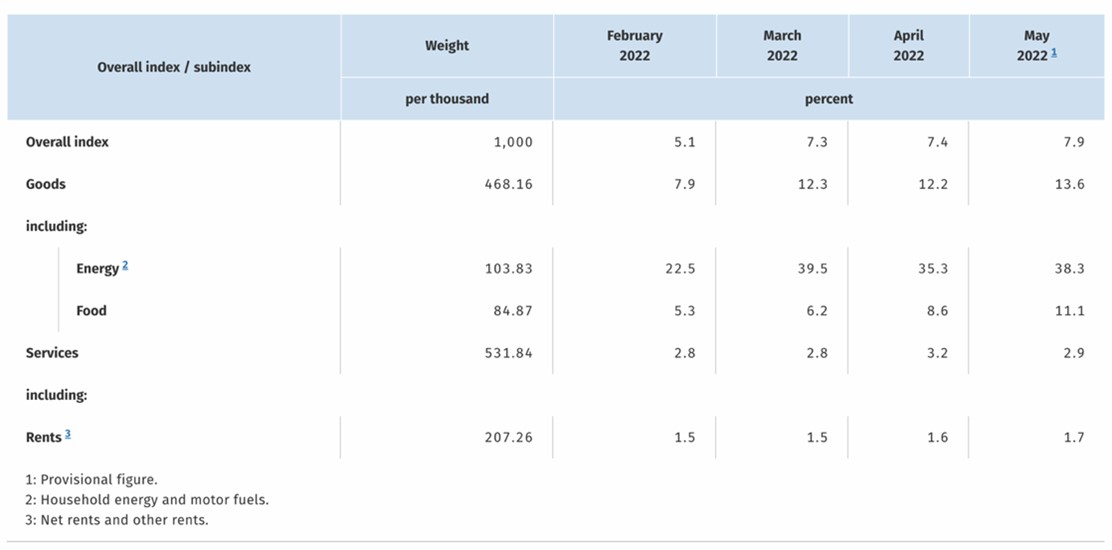Screen dimensions: 1112x550
Task: Select the March 2022 column header
Action: [x=782, y=46]
